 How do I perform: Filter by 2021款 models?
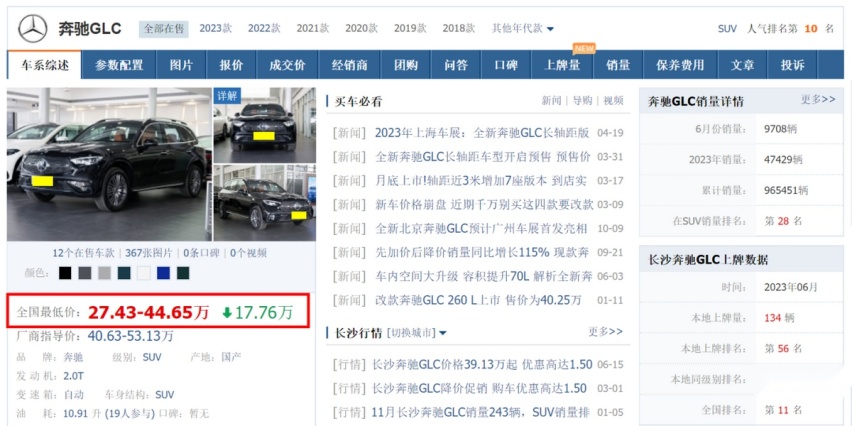[x=312, y=28]
